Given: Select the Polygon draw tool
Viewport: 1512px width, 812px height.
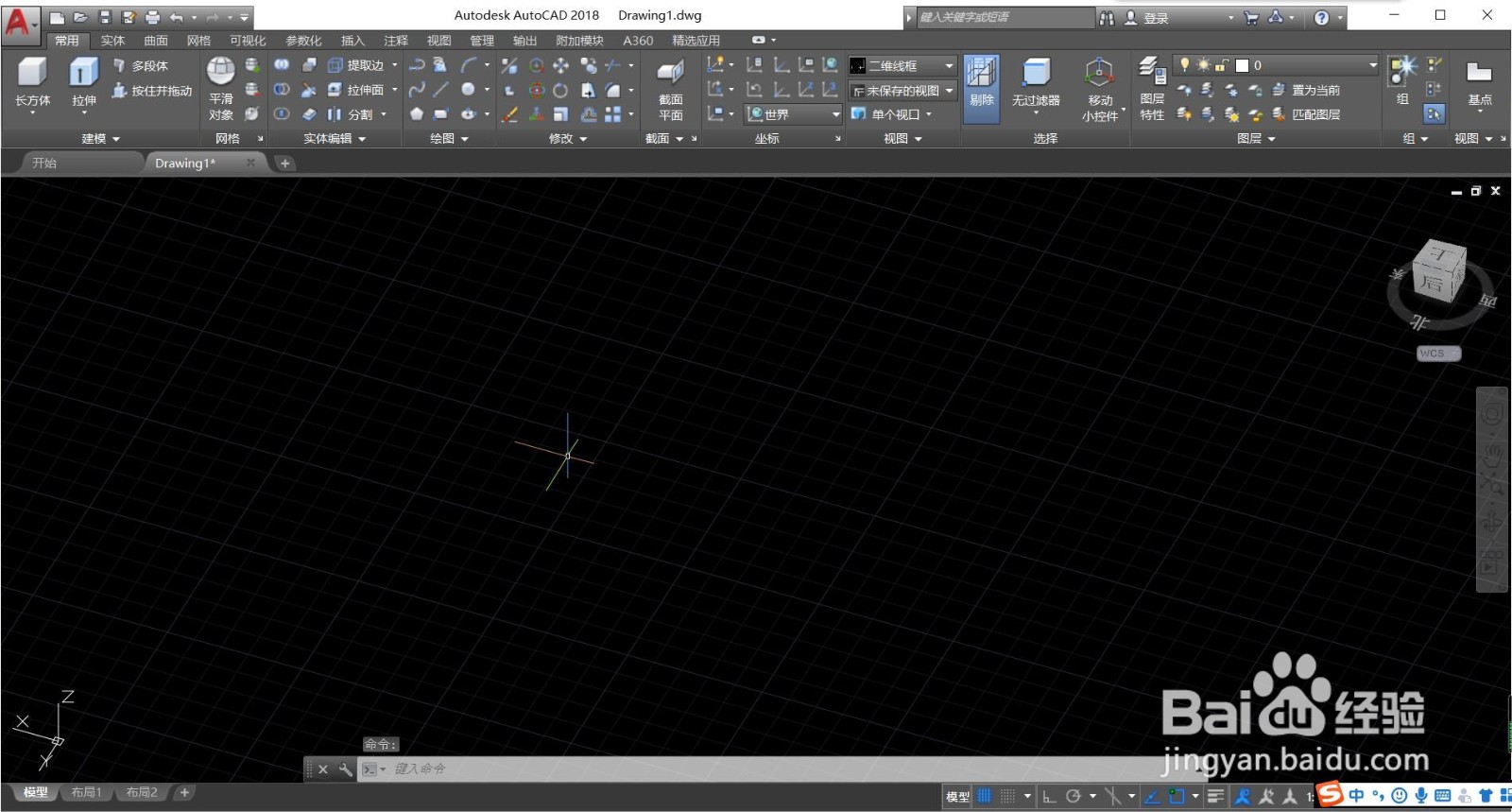Looking at the screenshot, I should pyautogui.click(x=416, y=114).
